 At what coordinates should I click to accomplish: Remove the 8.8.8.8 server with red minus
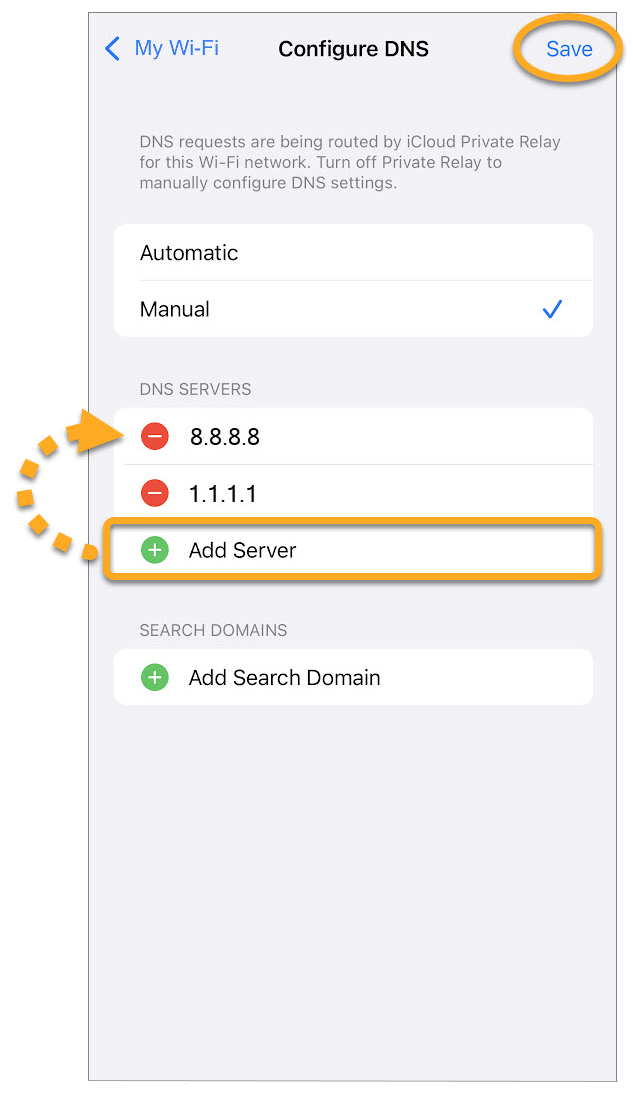154,436
